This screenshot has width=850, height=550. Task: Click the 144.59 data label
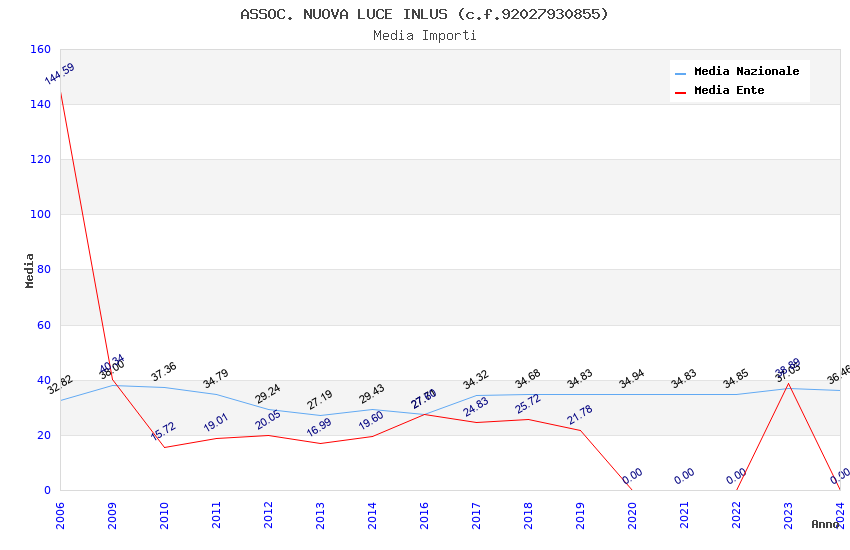(60, 74)
